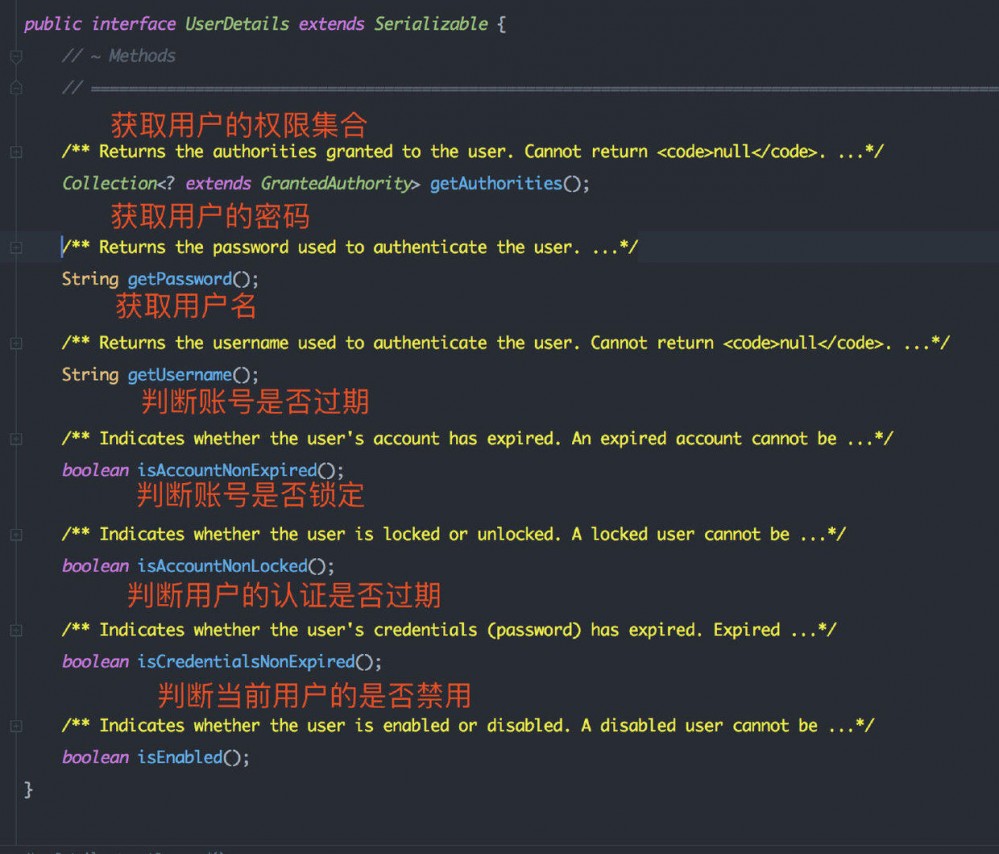
Task: Click the closing brace of the interface
Action: coord(28,789)
